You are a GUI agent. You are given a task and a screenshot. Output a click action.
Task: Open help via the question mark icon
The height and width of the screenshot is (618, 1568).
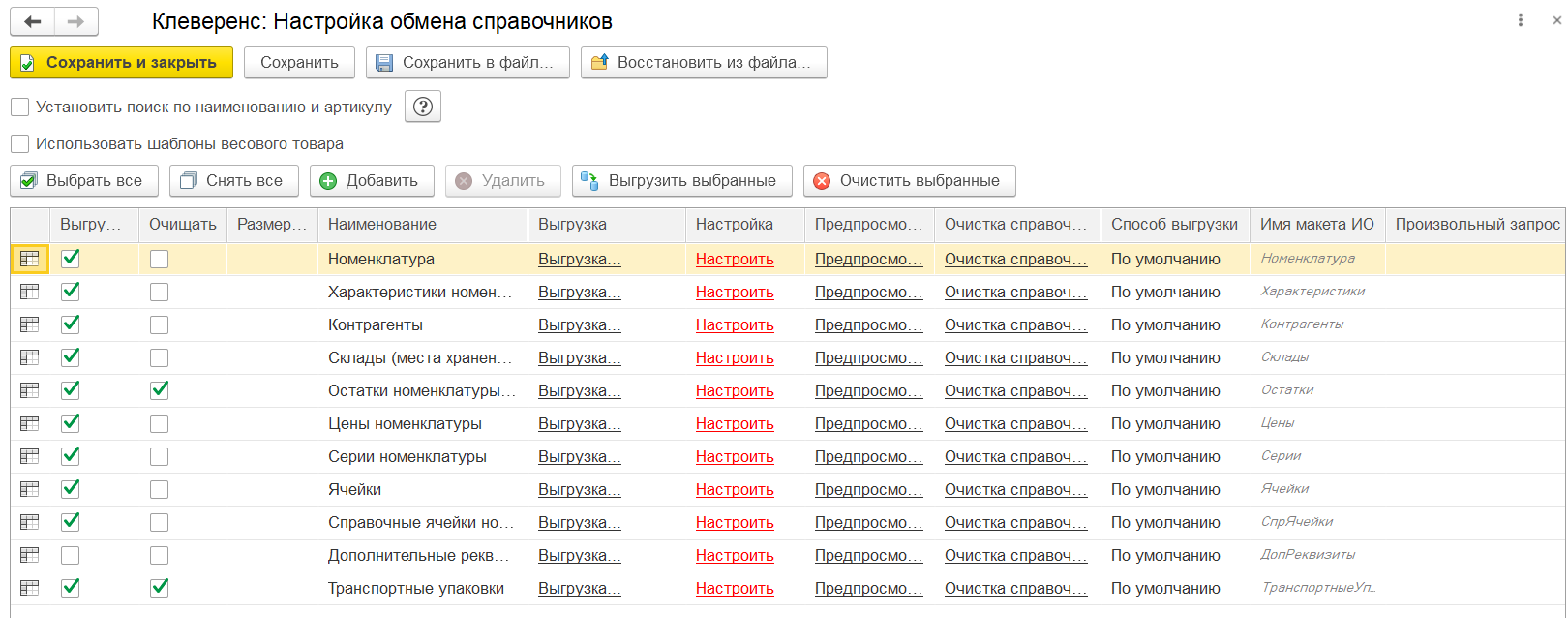click(423, 107)
